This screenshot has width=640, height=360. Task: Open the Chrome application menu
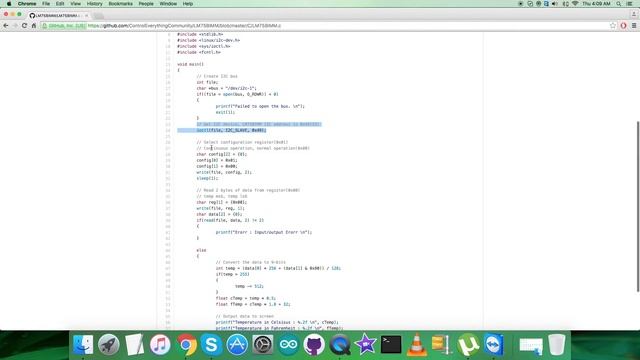tap(27, 4)
